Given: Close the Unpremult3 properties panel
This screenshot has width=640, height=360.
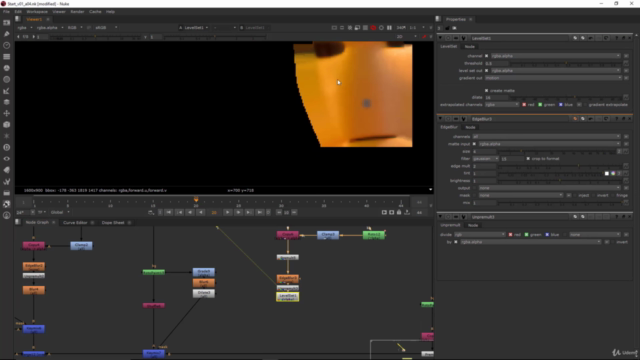Looking at the screenshot, I should pos(630,217).
